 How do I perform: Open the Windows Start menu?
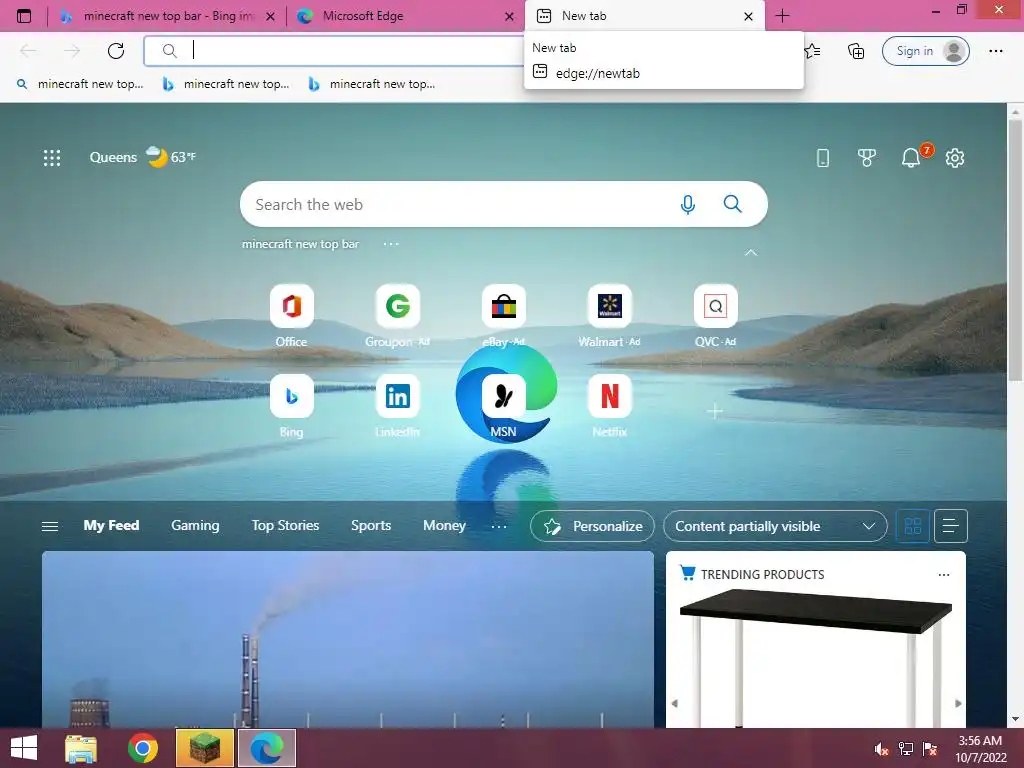[x=24, y=748]
